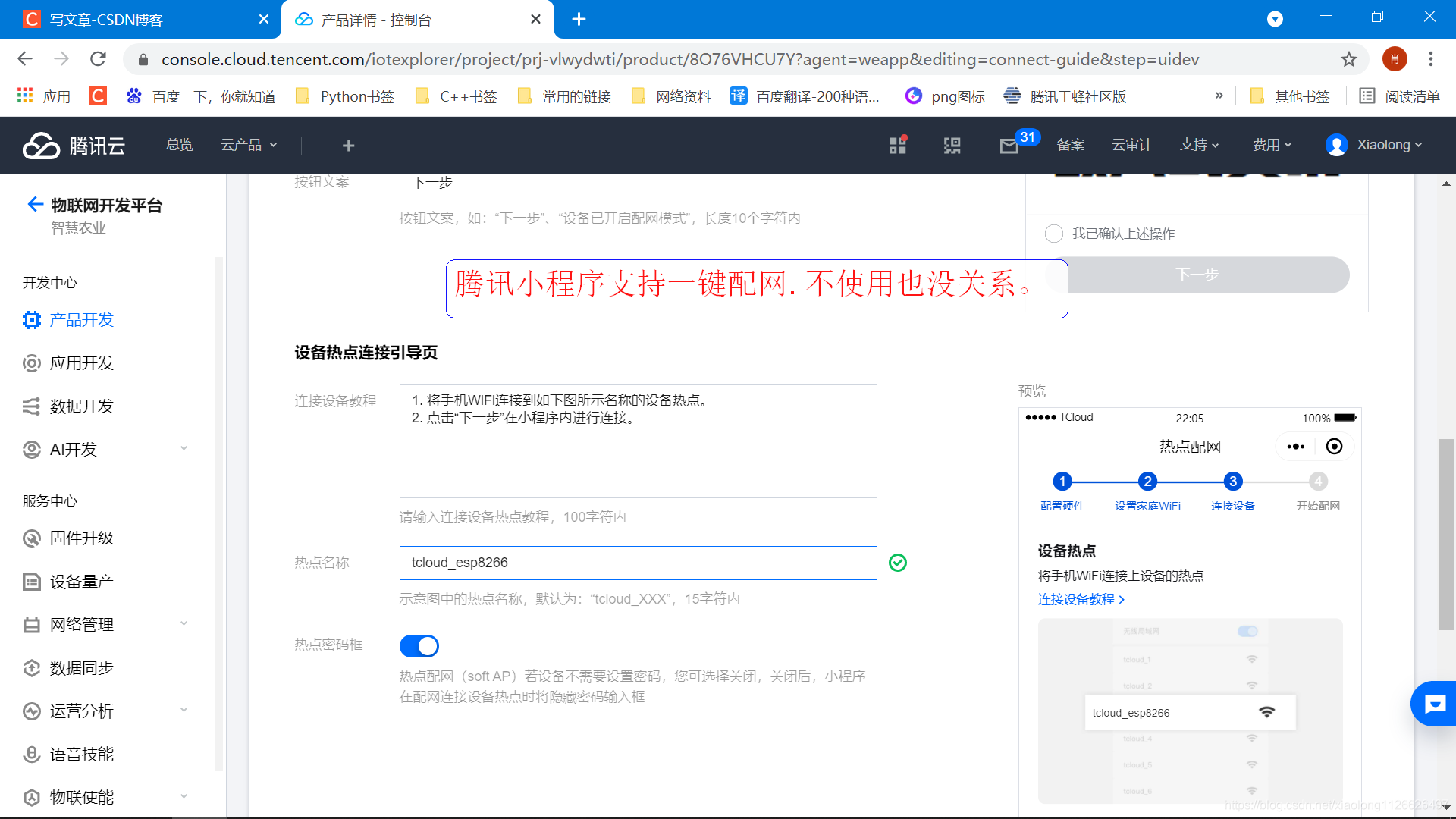Click the 热点名称 input field
The height and width of the screenshot is (819, 1456).
(x=638, y=563)
